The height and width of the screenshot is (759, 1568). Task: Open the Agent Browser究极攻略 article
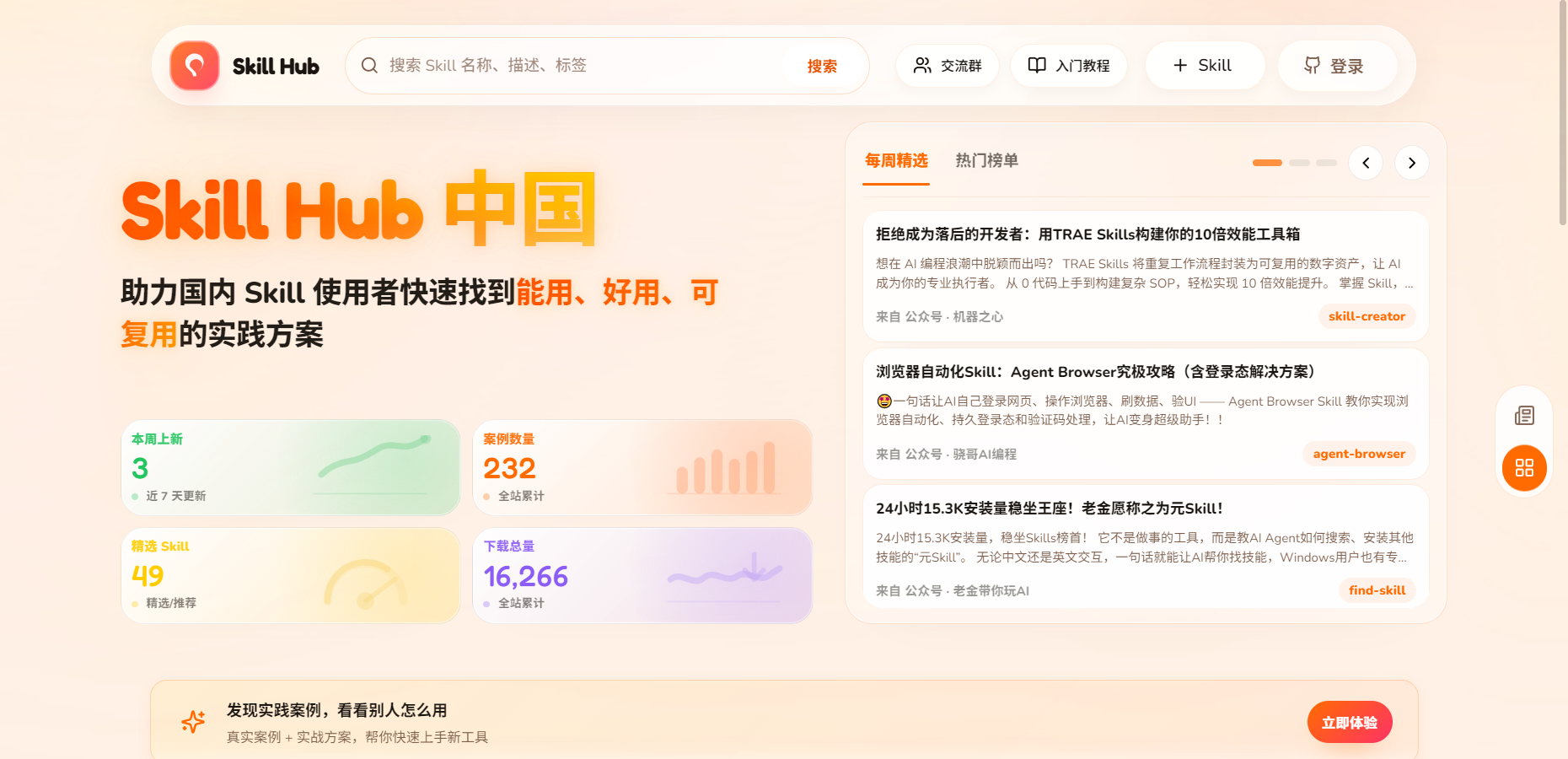[x=1146, y=413]
